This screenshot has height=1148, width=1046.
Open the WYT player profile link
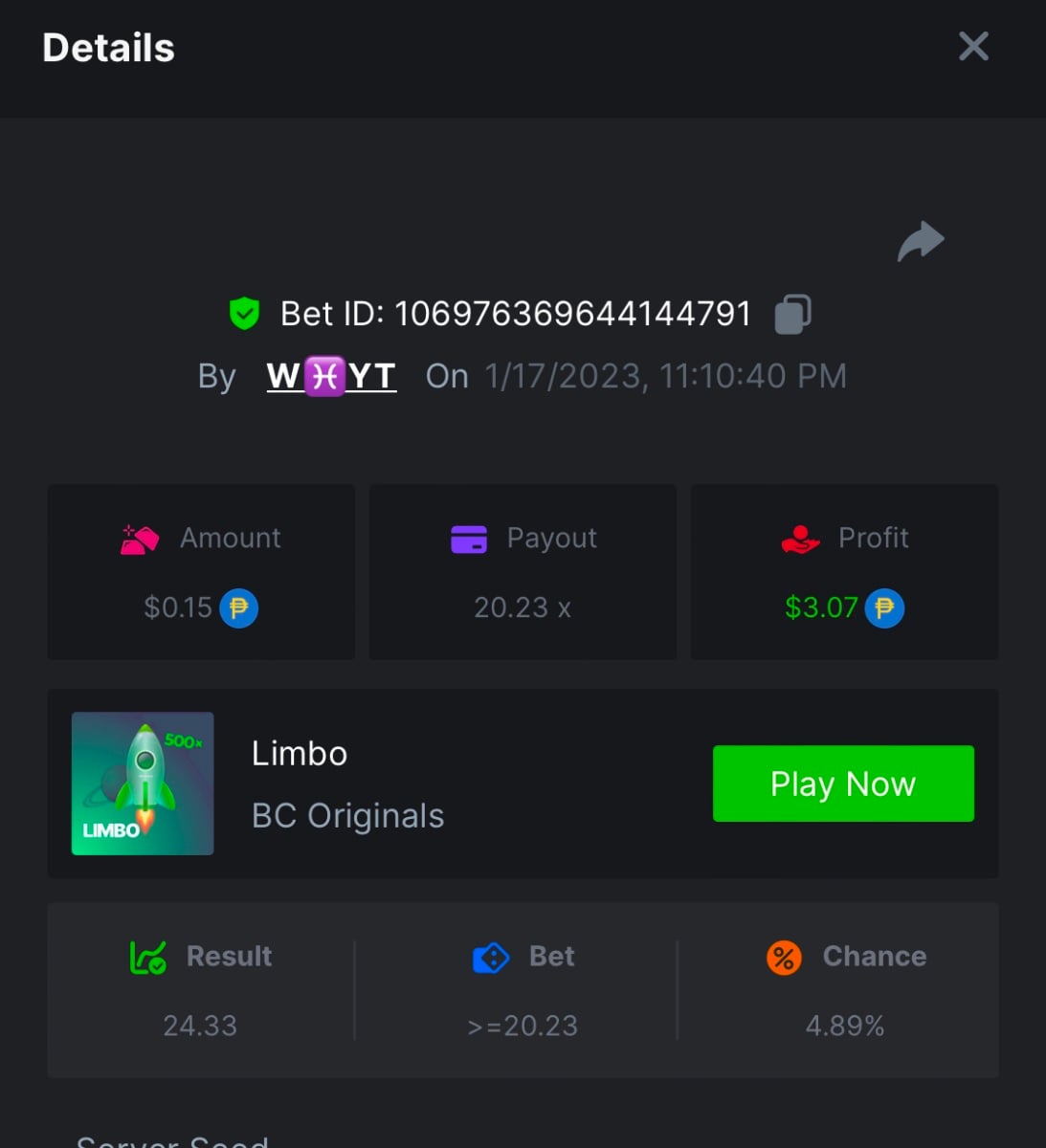331,376
